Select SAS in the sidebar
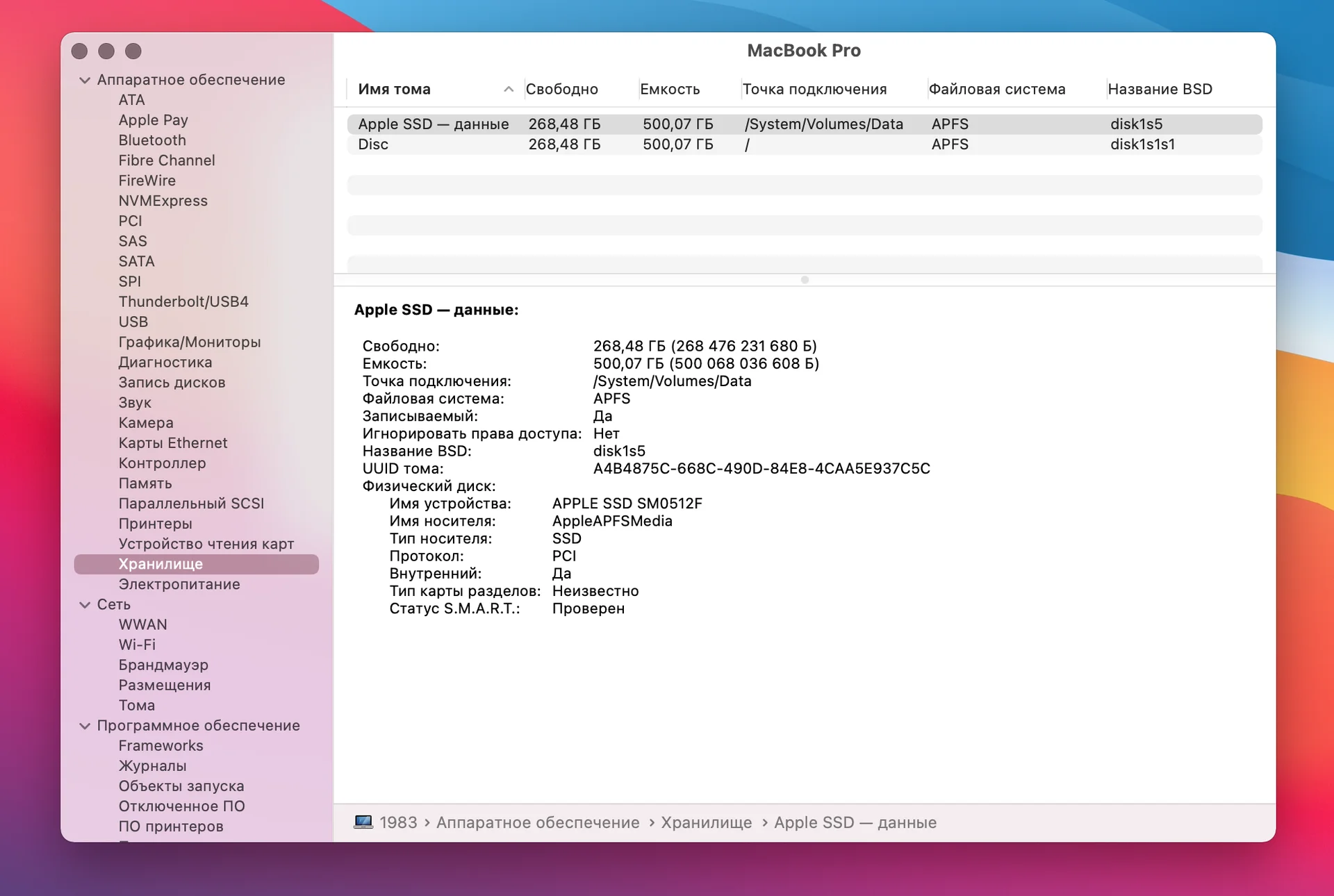 pos(133,241)
